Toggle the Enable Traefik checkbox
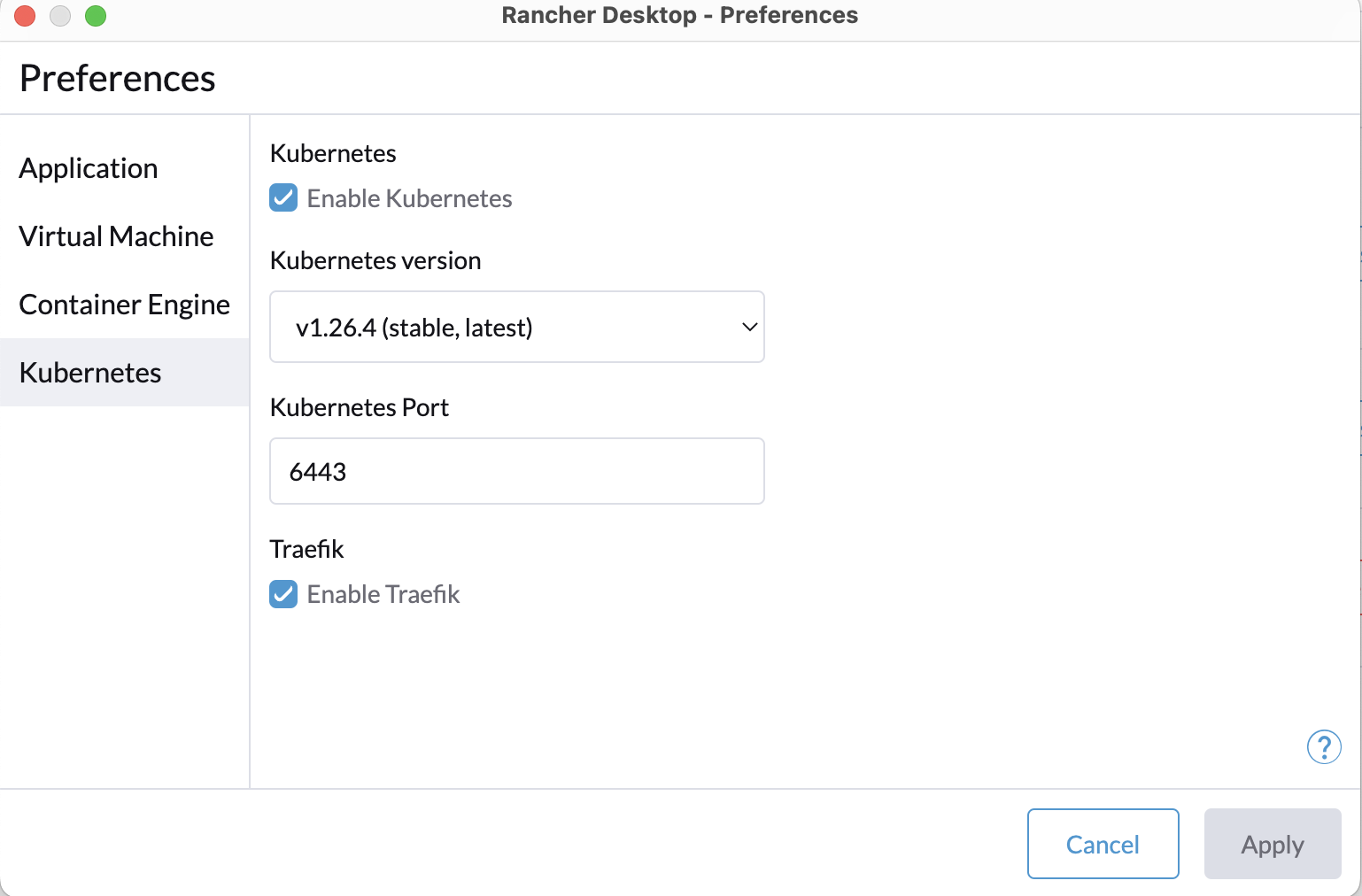1362x896 pixels. pyautogui.click(x=283, y=593)
